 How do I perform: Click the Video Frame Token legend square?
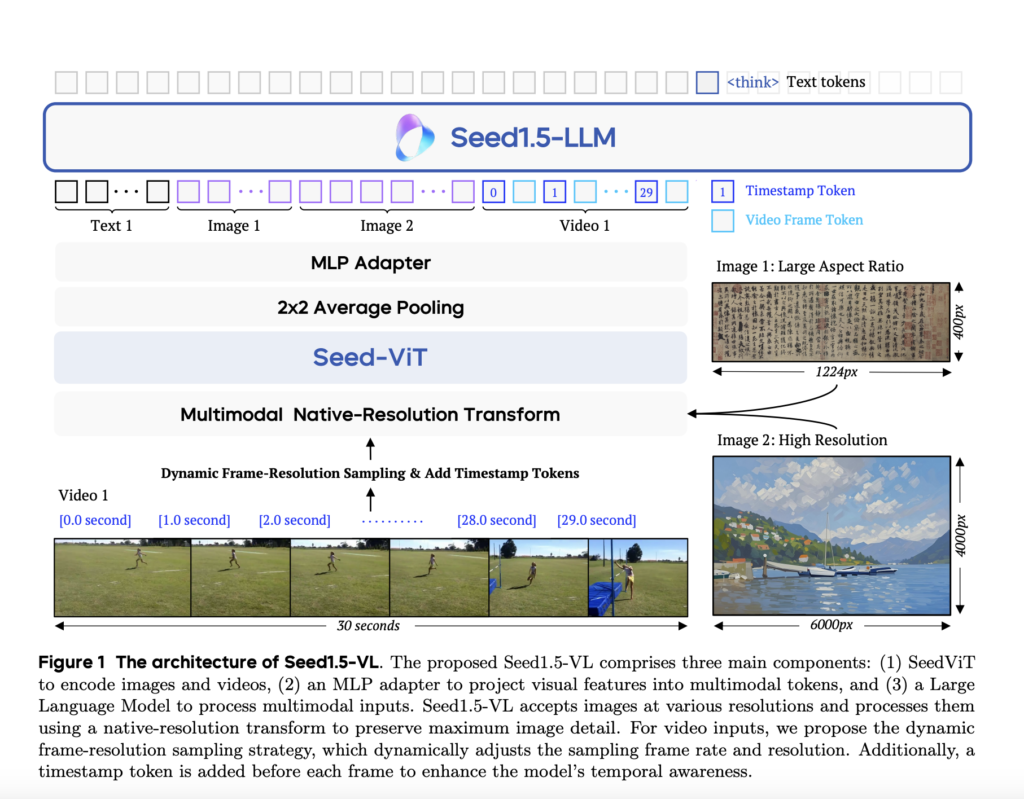[721, 219]
